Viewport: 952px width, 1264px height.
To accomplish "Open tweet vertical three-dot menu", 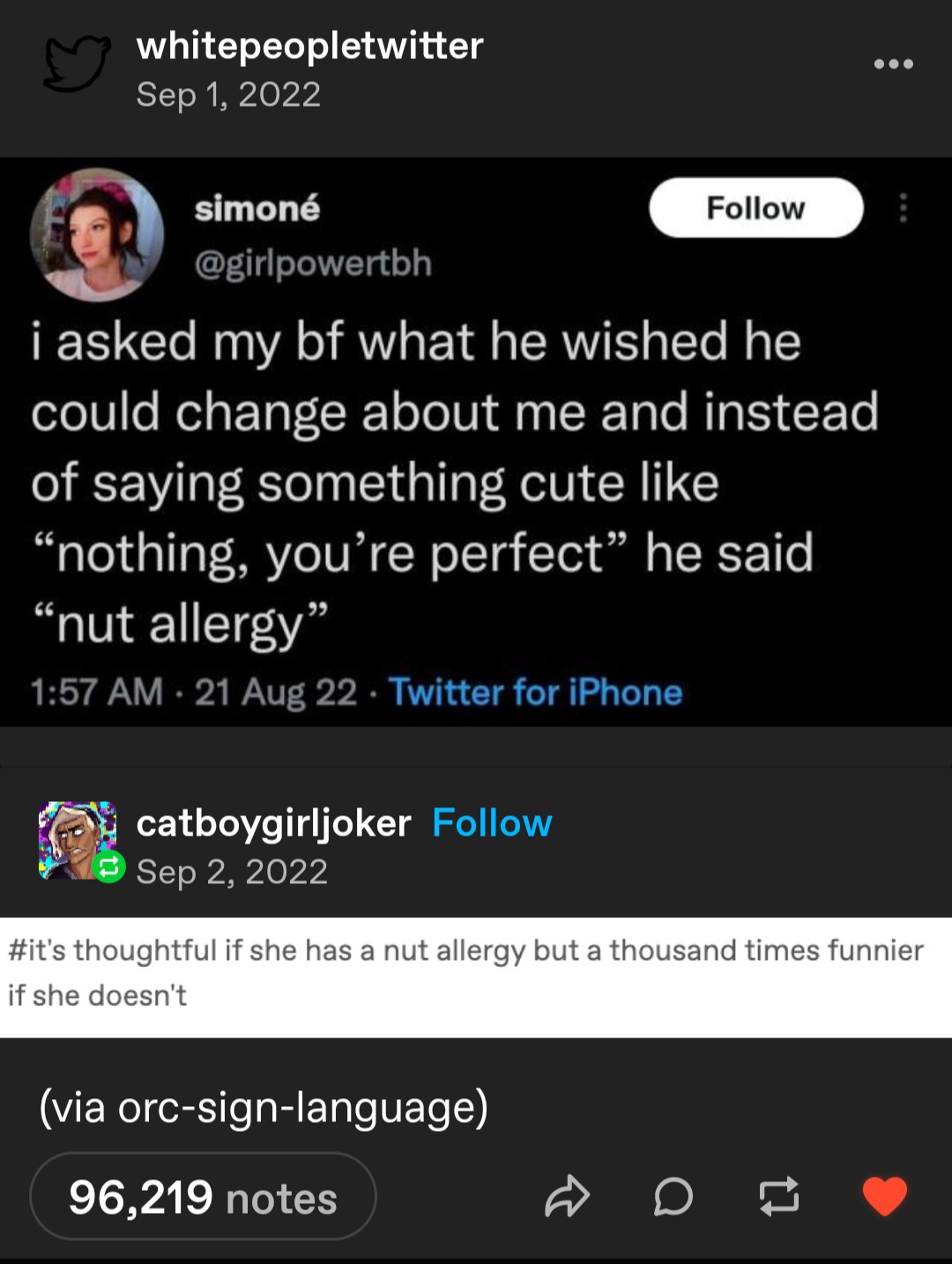I will click(x=903, y=209).
